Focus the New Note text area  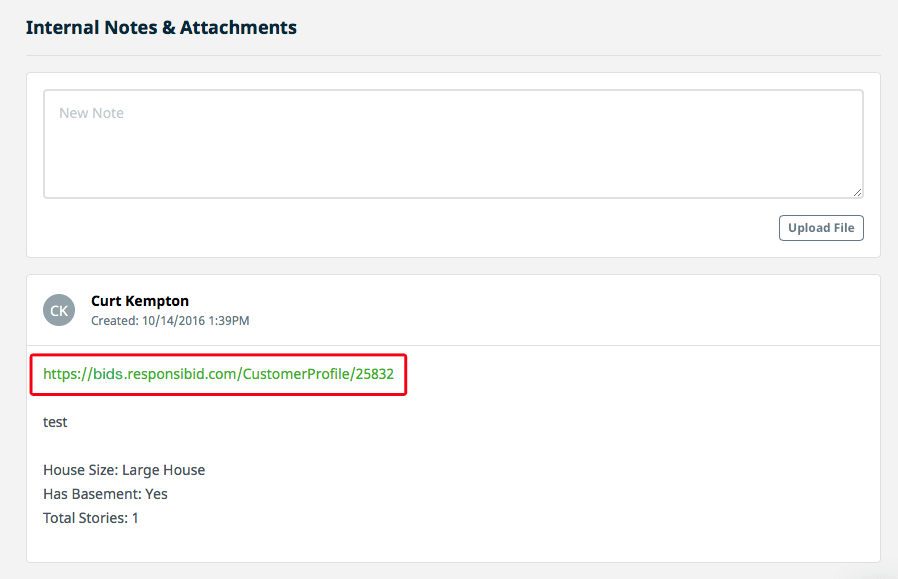453,144
